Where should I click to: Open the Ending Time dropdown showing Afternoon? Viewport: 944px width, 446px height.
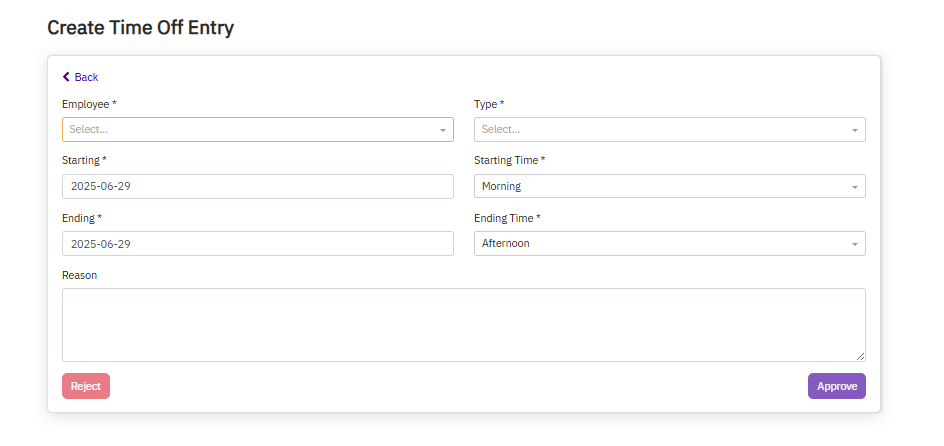tap(660, 243)
